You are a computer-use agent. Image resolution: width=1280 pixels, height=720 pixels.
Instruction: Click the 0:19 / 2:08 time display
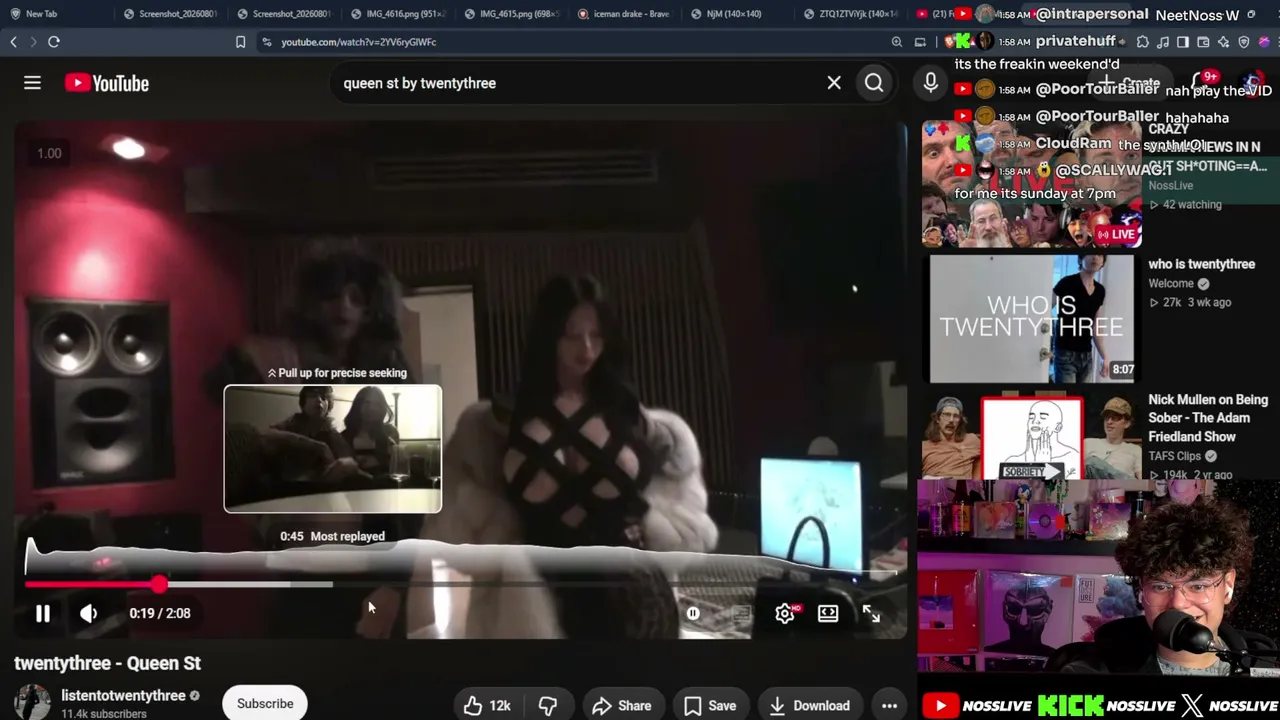coord(160,614)
